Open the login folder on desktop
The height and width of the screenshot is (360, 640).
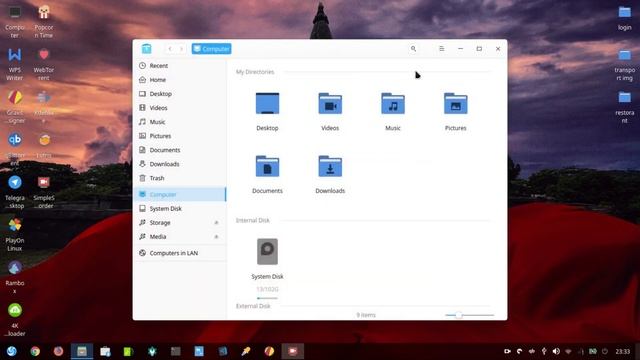(624, 18)
